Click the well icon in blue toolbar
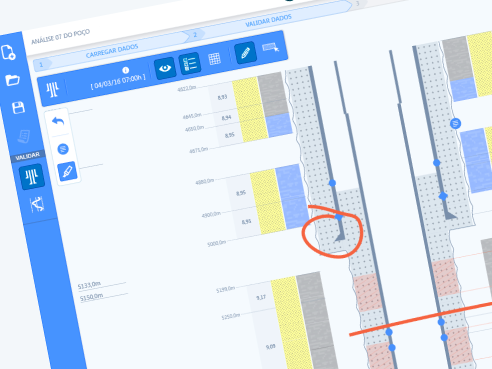 coord(52,89)
